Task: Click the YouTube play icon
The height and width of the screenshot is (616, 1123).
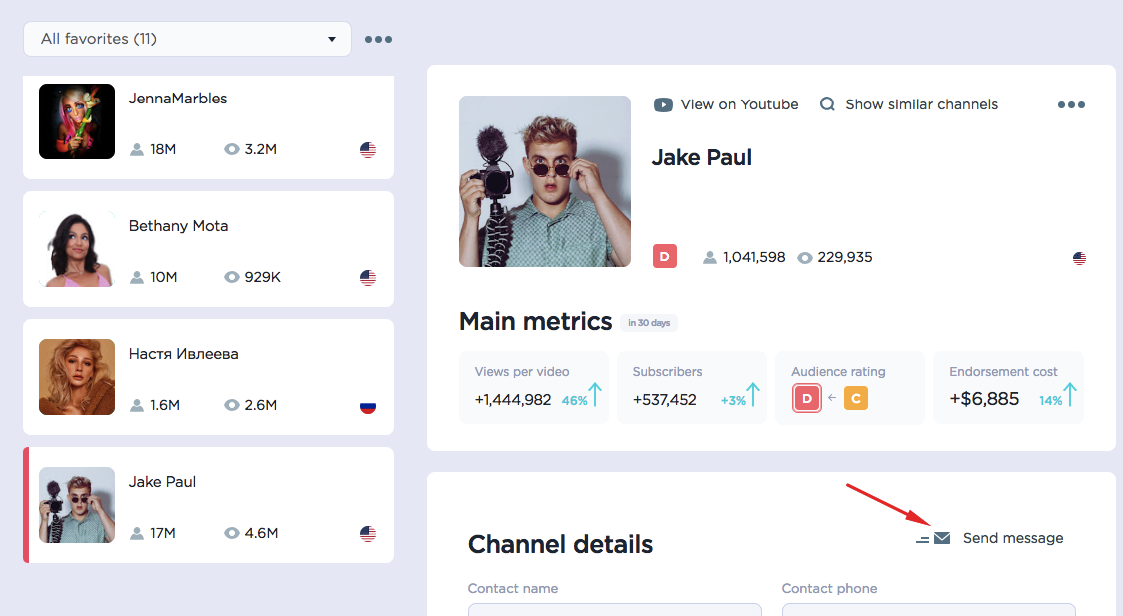Action: click(x=663, y=105)
